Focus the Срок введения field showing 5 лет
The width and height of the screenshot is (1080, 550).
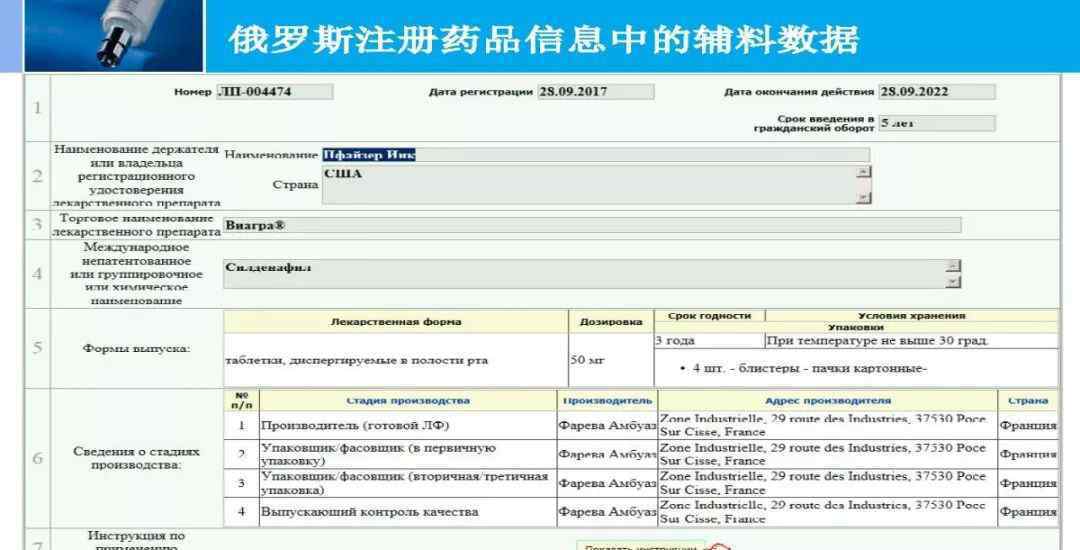tap(937, 123)
